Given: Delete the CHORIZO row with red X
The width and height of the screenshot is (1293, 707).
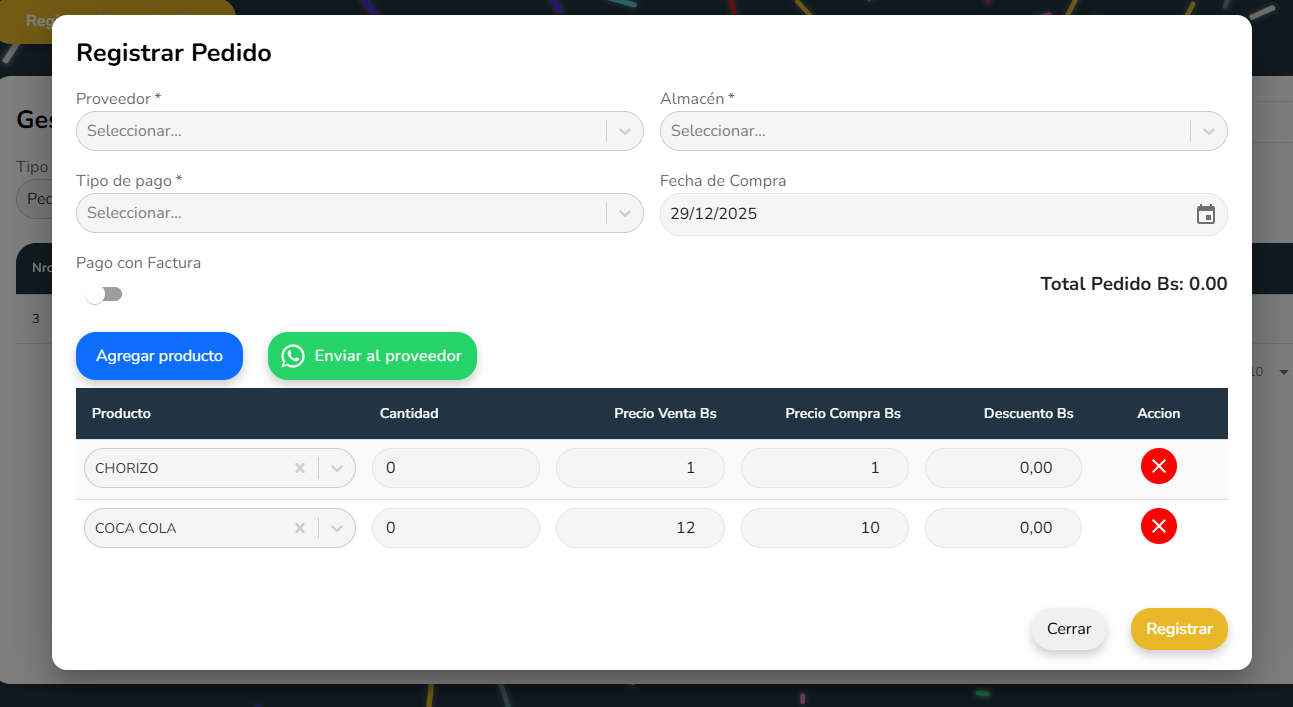Looking at the screenshot, I should [x=1158, y=466].
